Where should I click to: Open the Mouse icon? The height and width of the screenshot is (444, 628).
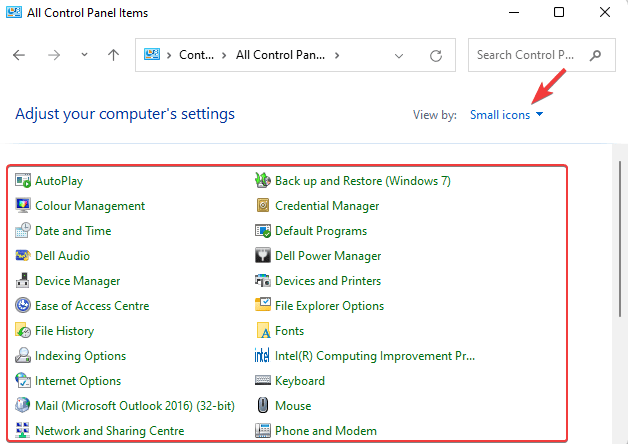(x=263, y=406)
